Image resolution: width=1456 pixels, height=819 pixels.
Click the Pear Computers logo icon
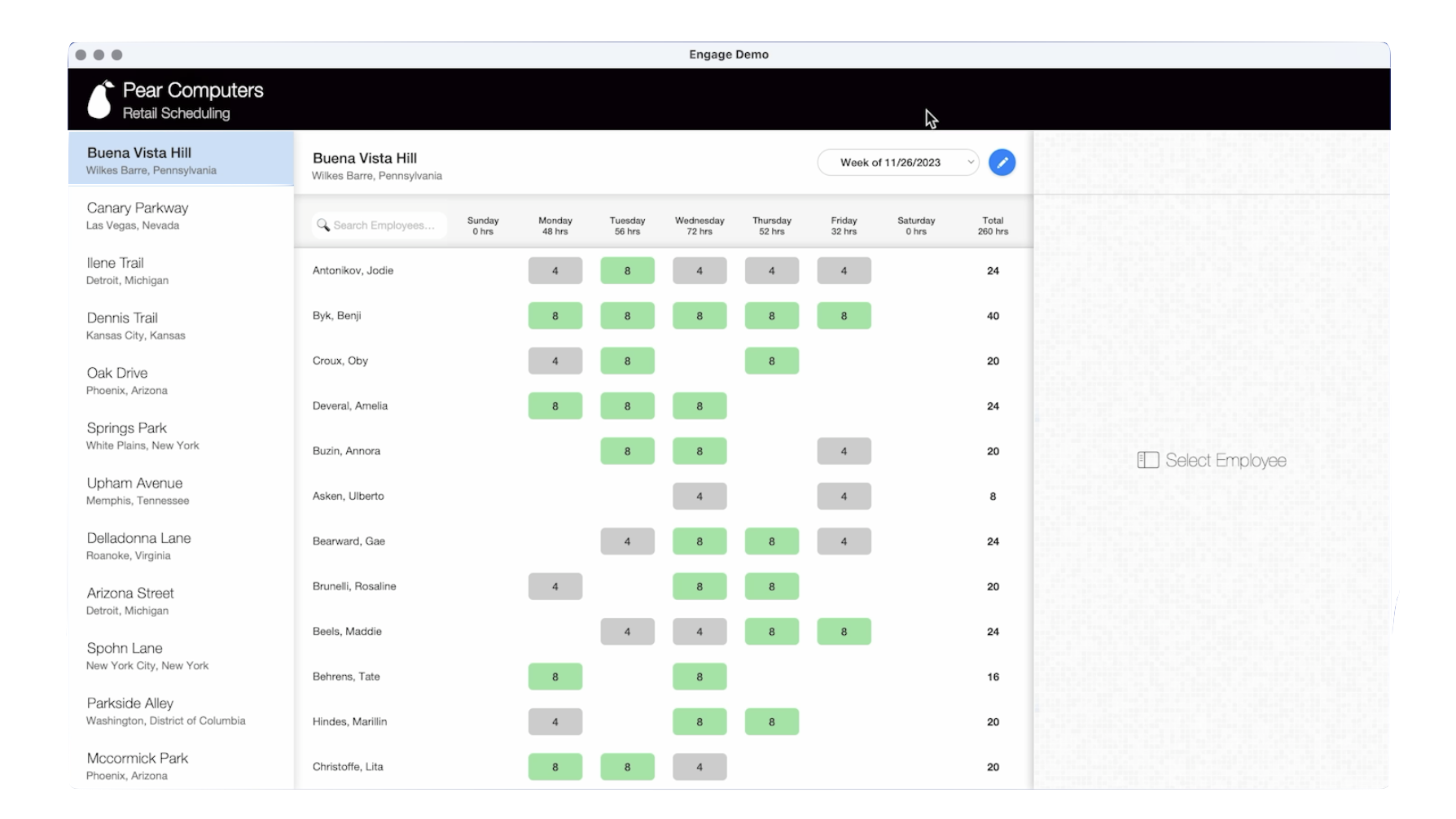point(100,100)
